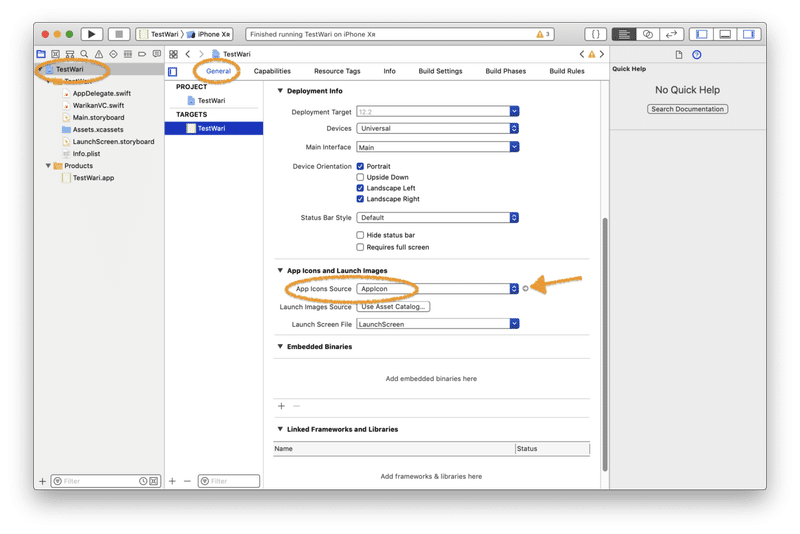Enable Hide status bar

[360, 235]
